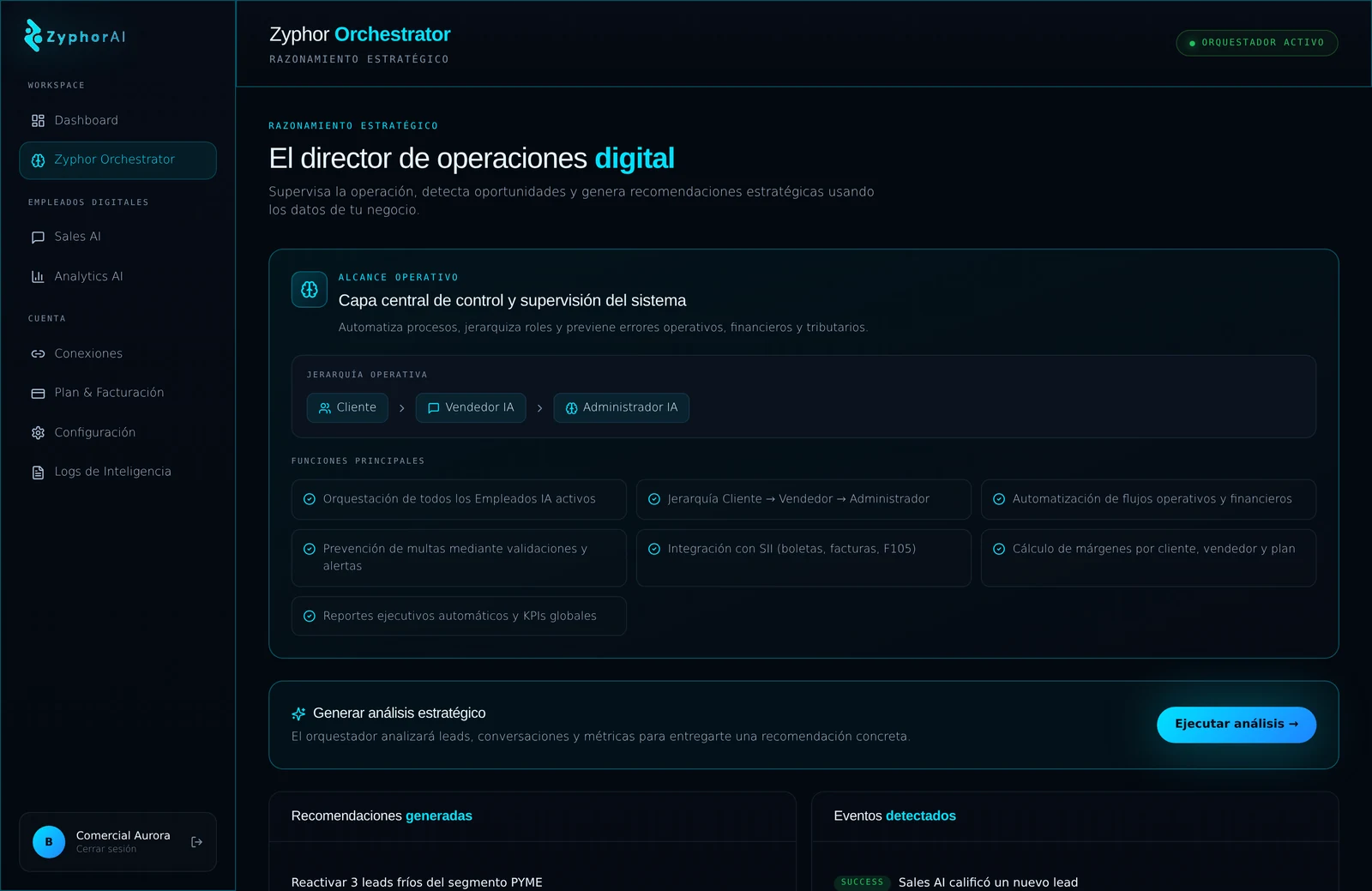Click check icon of Integración con SII
This screenshot has height=891, width=1372.
(654, 549)
